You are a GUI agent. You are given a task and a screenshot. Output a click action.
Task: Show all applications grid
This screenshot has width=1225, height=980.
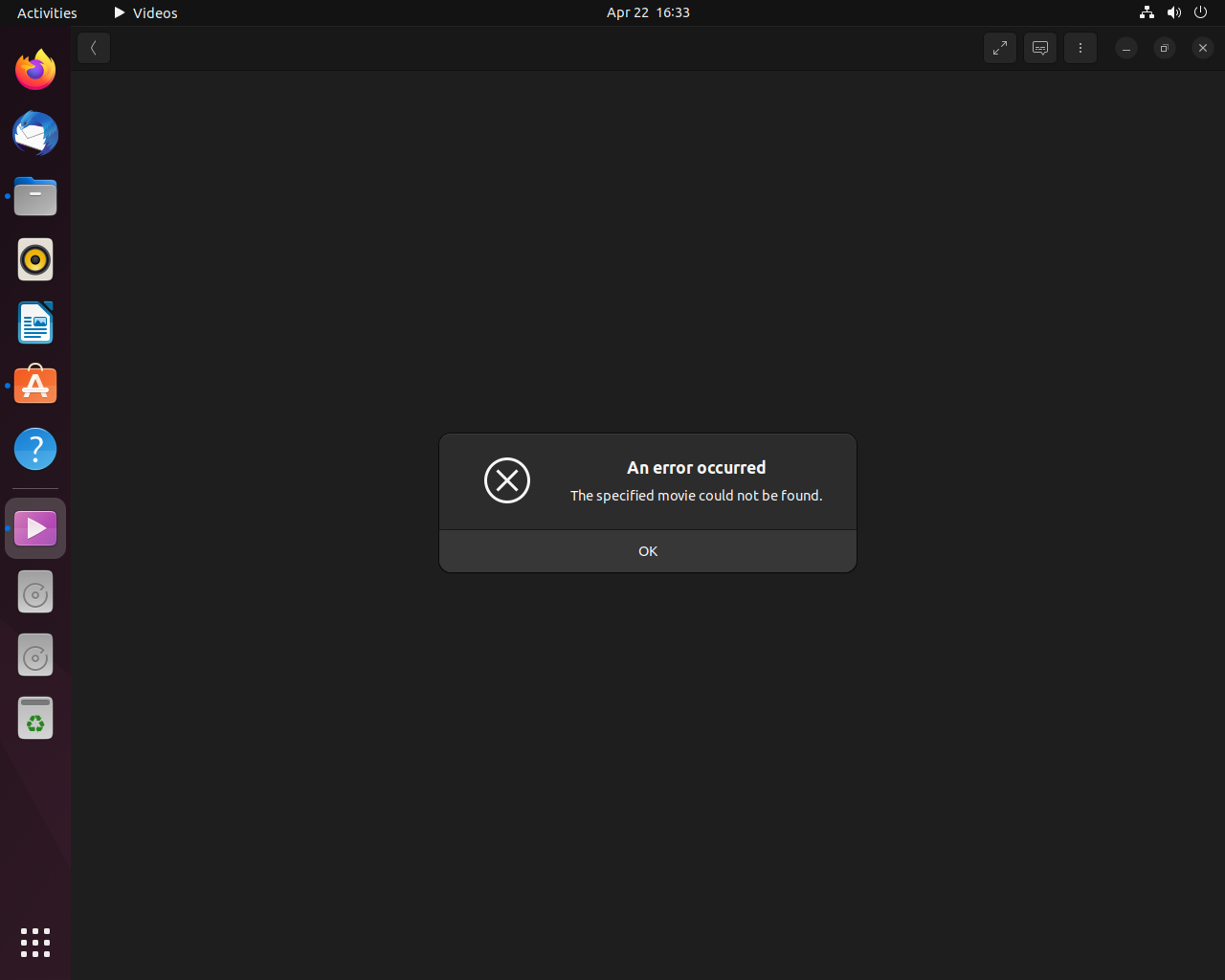[35, 943]
